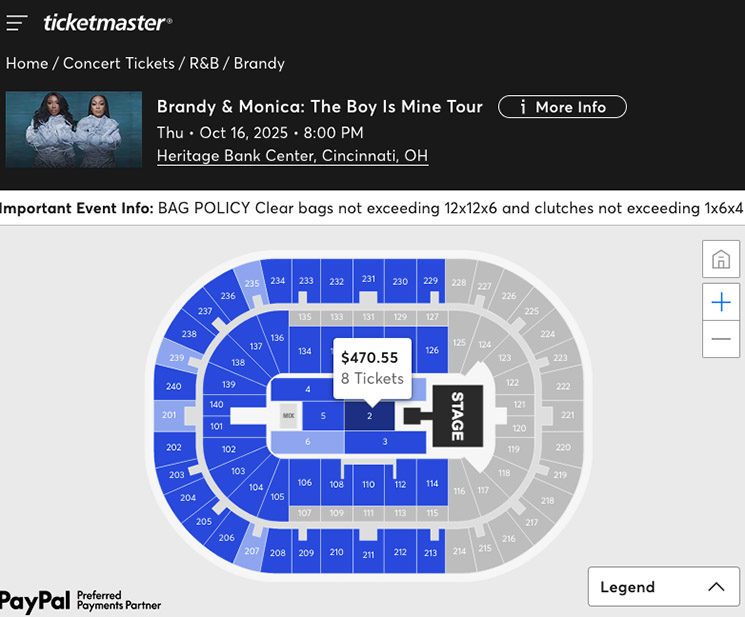This screenshot has width=745, height=617.
Task: Click the $470.55 price tooltip
Action: click(369, 367)
